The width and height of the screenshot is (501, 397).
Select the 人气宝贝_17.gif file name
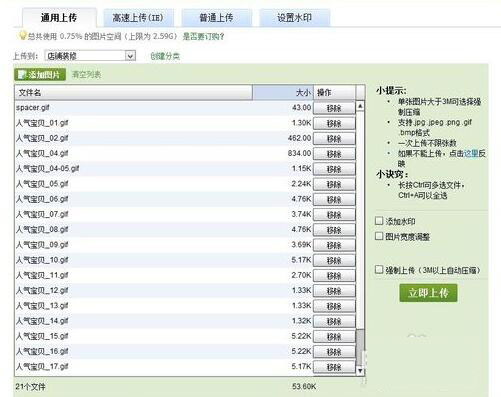pyautogui.click(x=42, y=367)
